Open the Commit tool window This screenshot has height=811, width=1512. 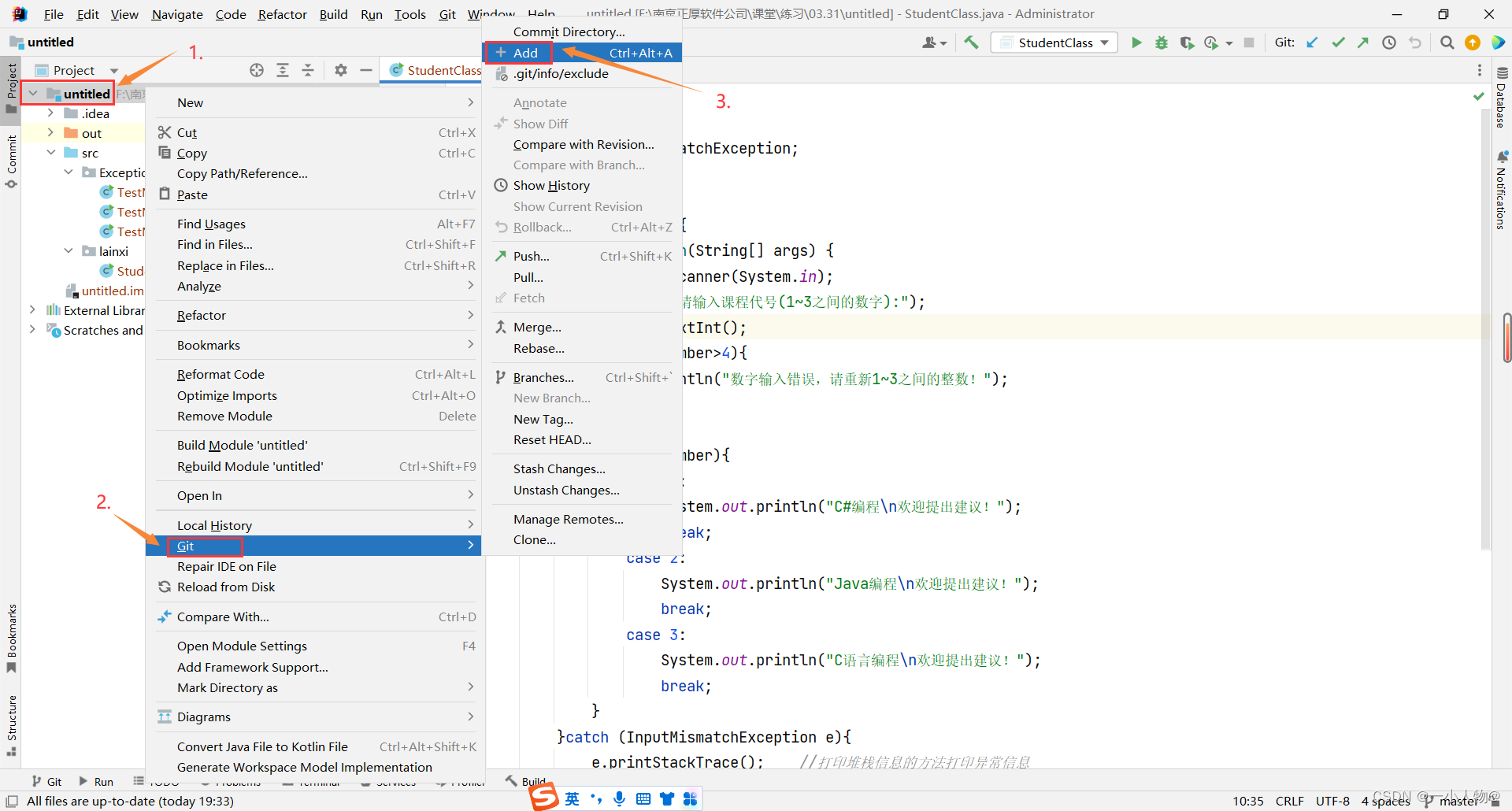tap(11, 162)
